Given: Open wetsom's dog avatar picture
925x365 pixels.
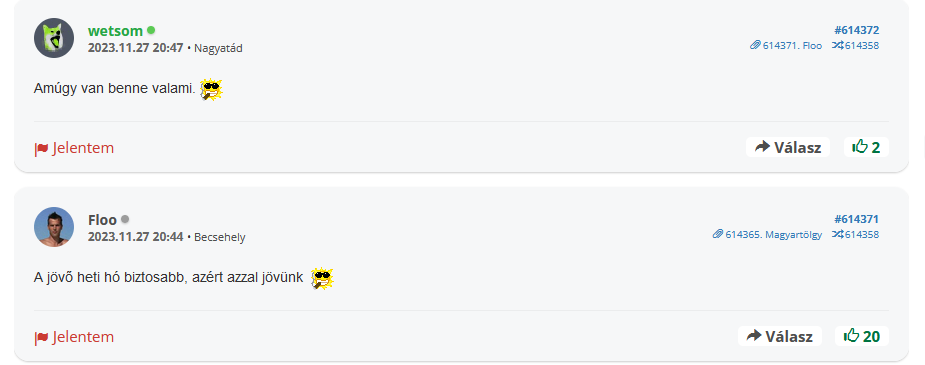Looking at the screenshot, I should point(54,38).
